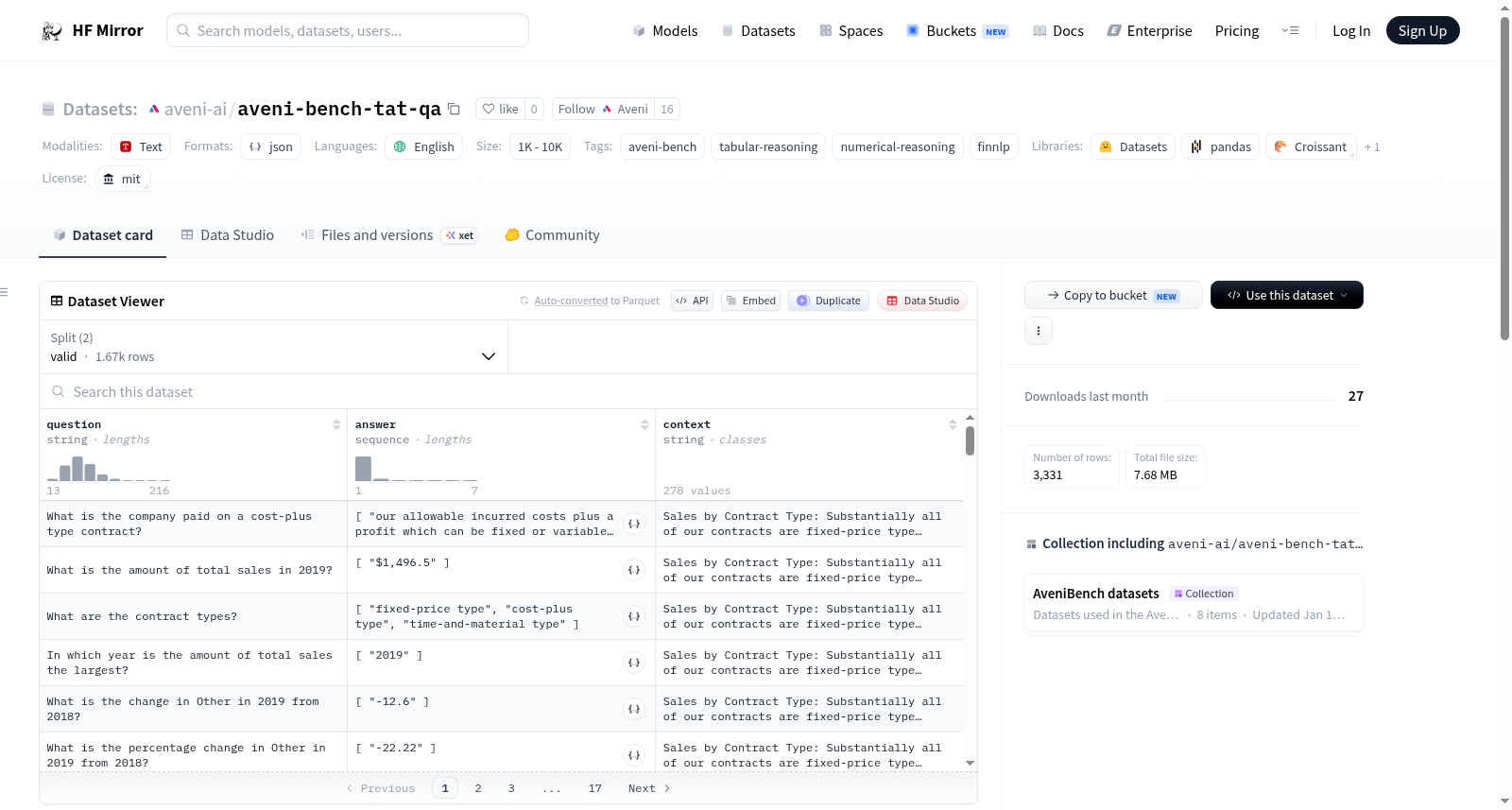The image size is (1512, 810).
Task: Open Spaces in the top navigation
Action: tap(851, 31)
